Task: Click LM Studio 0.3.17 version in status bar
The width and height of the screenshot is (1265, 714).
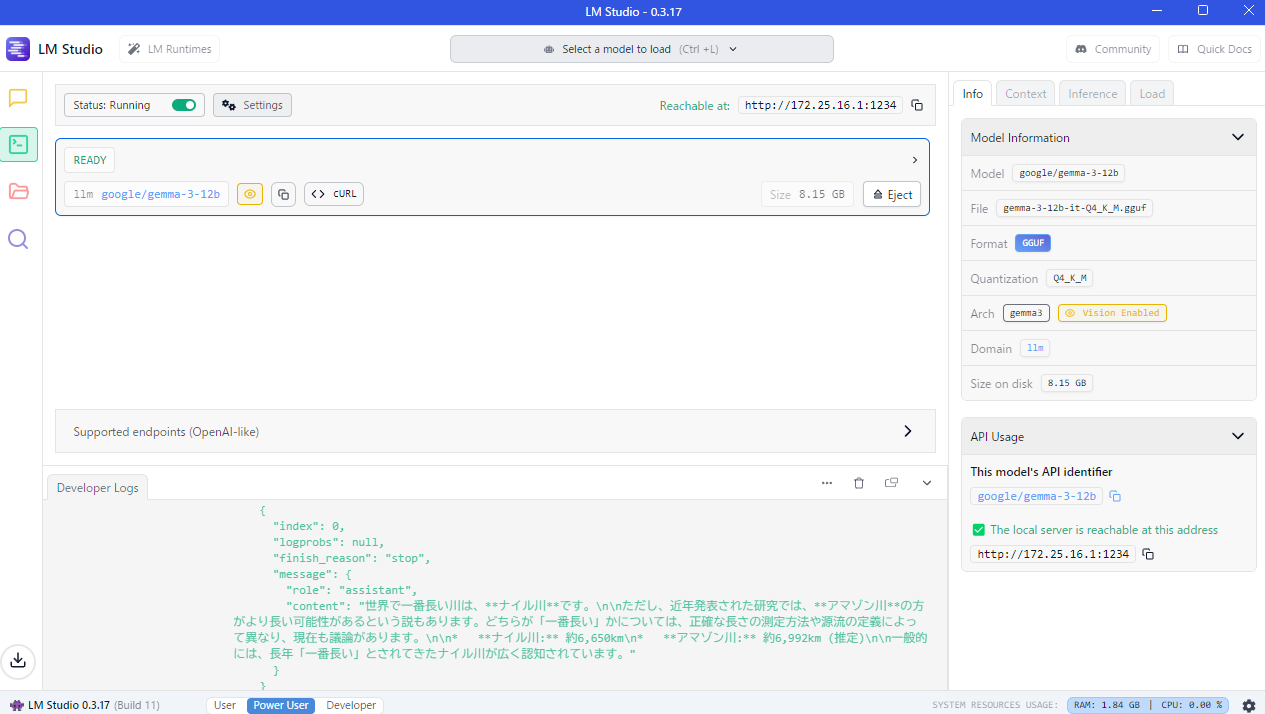Action: 68,705
